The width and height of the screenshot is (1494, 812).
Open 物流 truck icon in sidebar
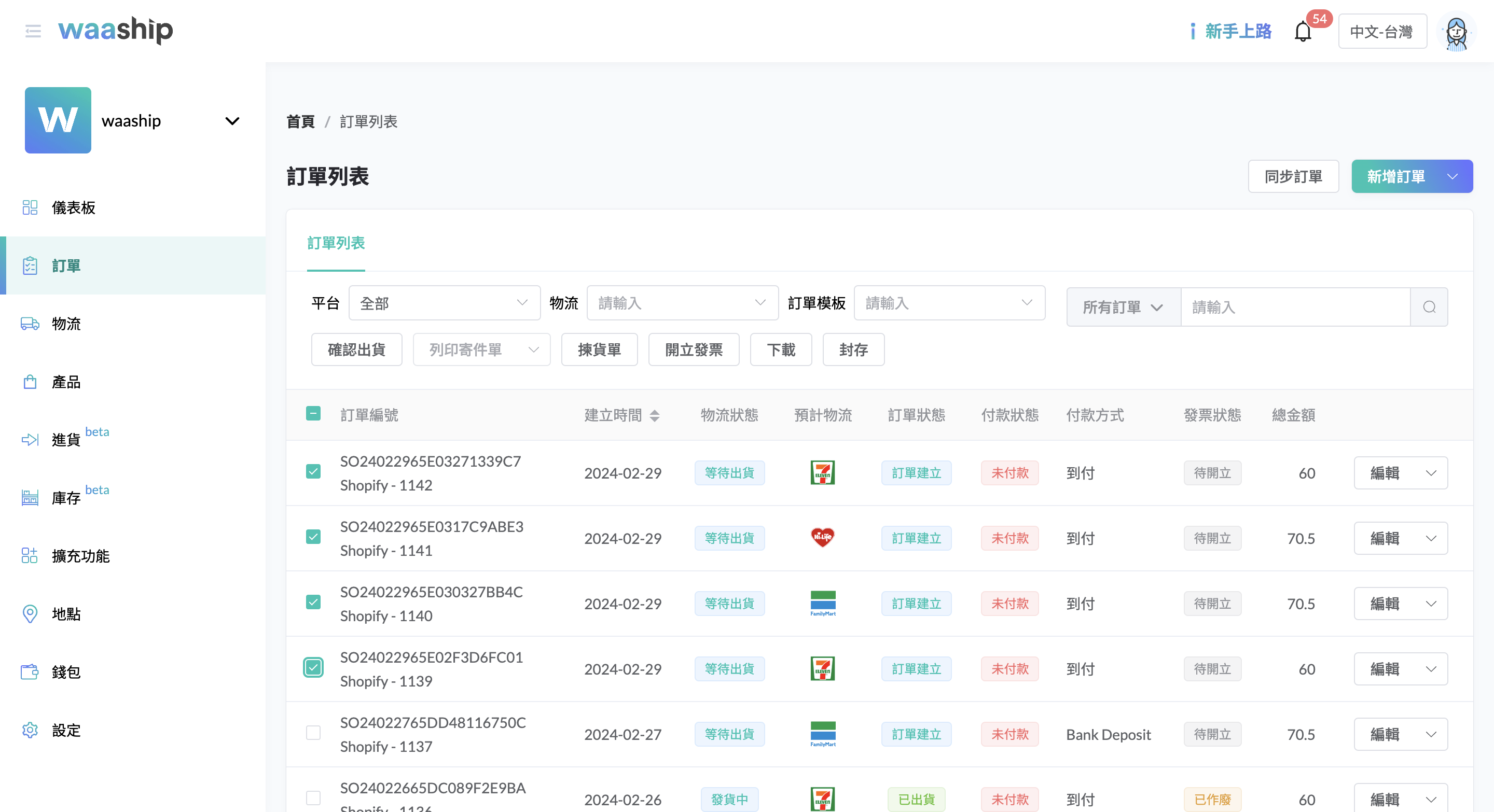point(30,324)
